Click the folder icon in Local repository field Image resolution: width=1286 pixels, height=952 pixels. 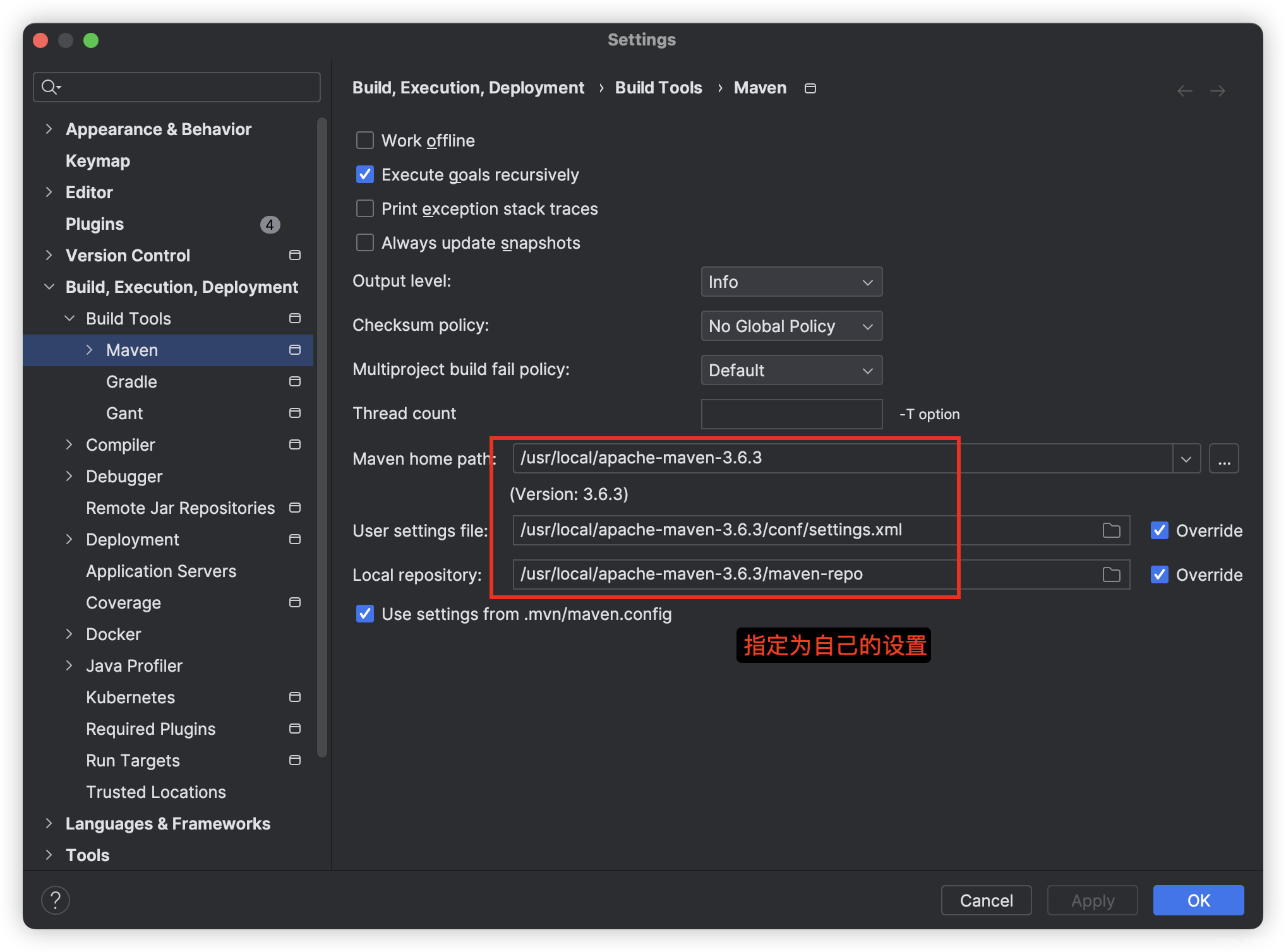tap(1111, 574)
